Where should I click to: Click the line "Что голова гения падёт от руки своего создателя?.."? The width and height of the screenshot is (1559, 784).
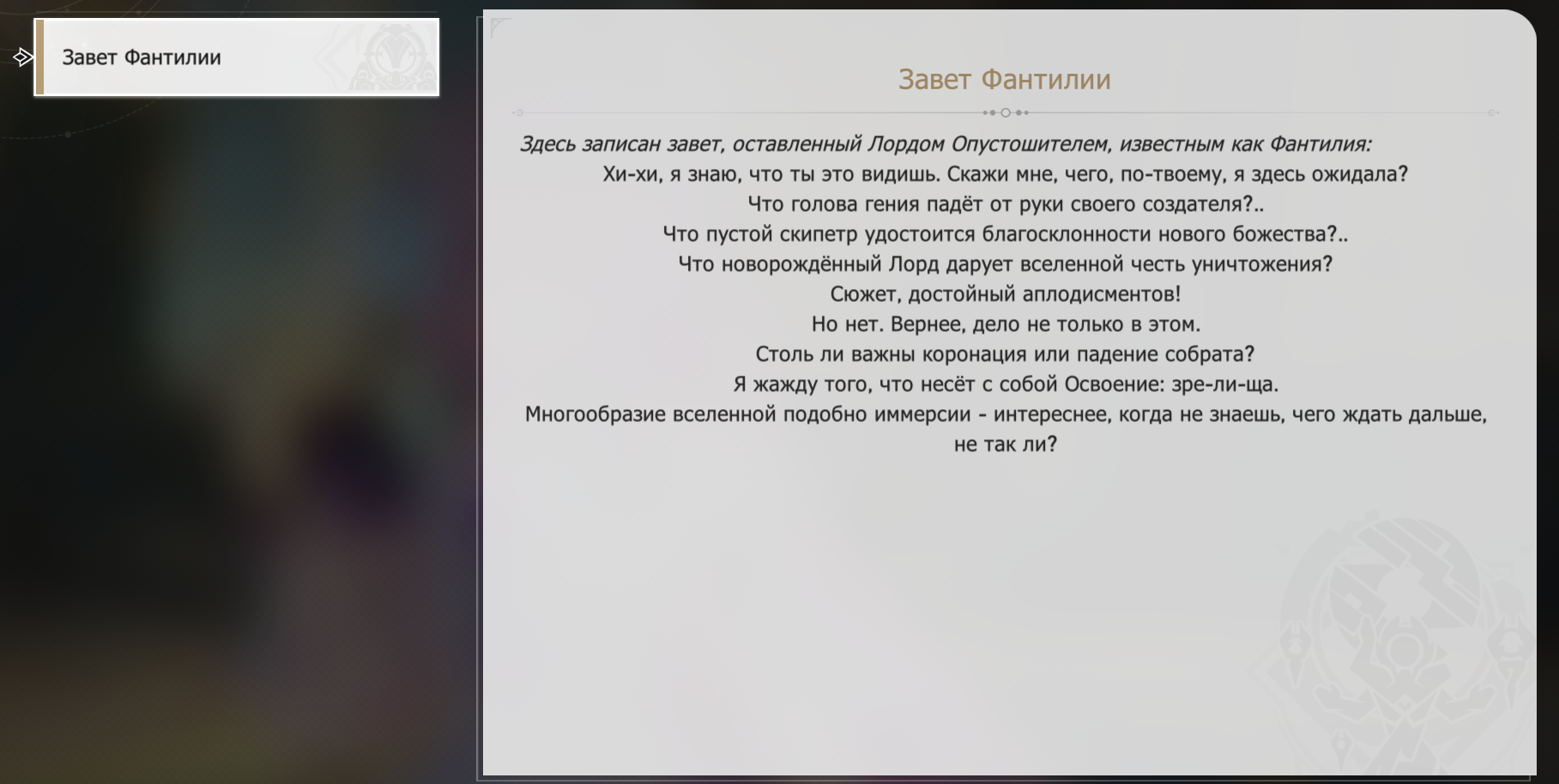(1006, 204)
